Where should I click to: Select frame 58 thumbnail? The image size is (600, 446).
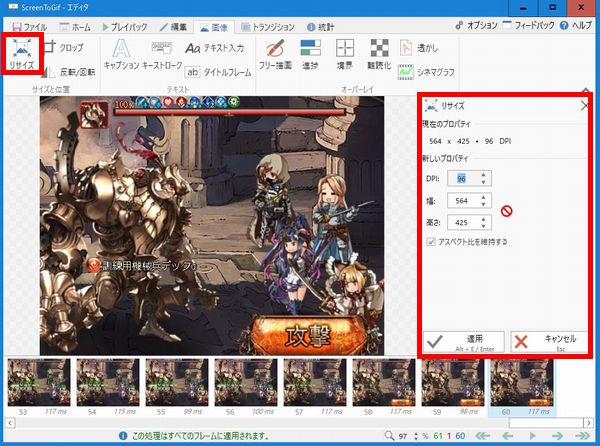click(384, 382)
